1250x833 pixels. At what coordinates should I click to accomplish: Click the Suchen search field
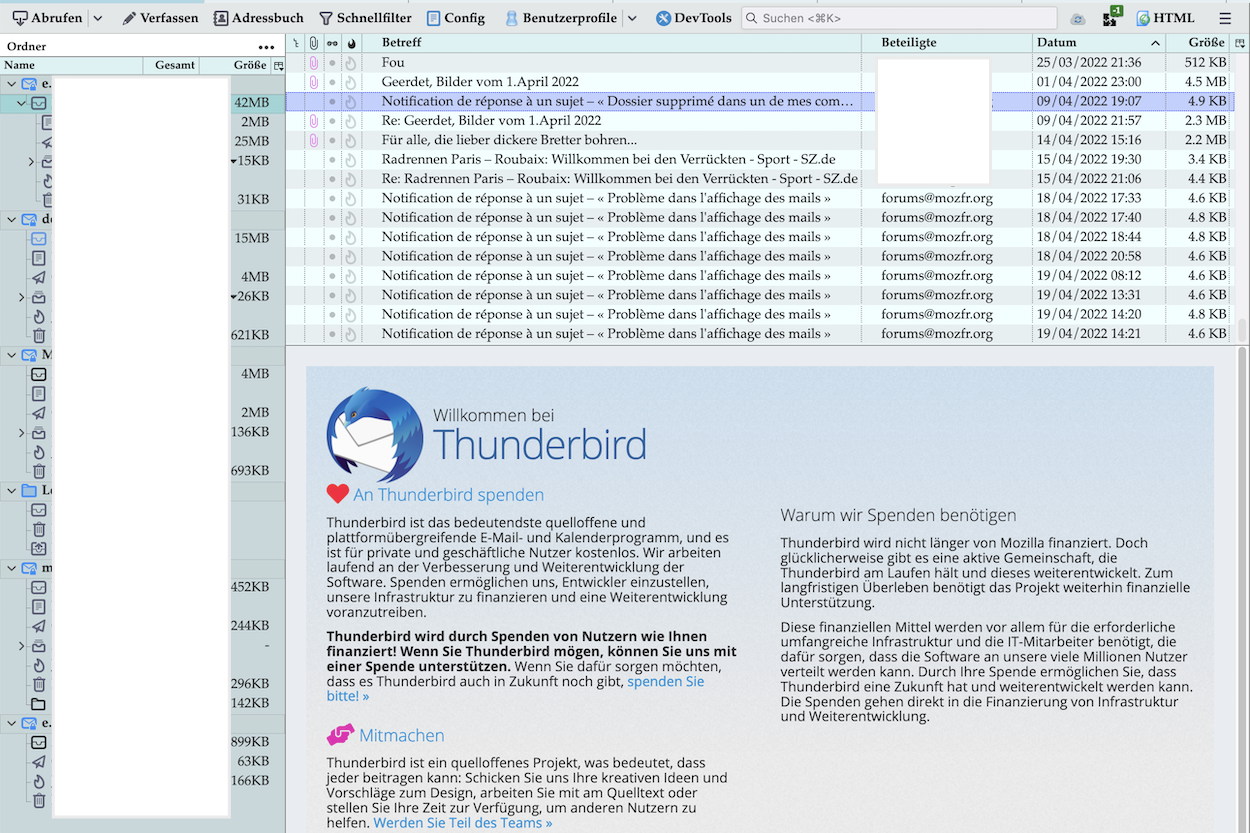(x=899, y=18)
